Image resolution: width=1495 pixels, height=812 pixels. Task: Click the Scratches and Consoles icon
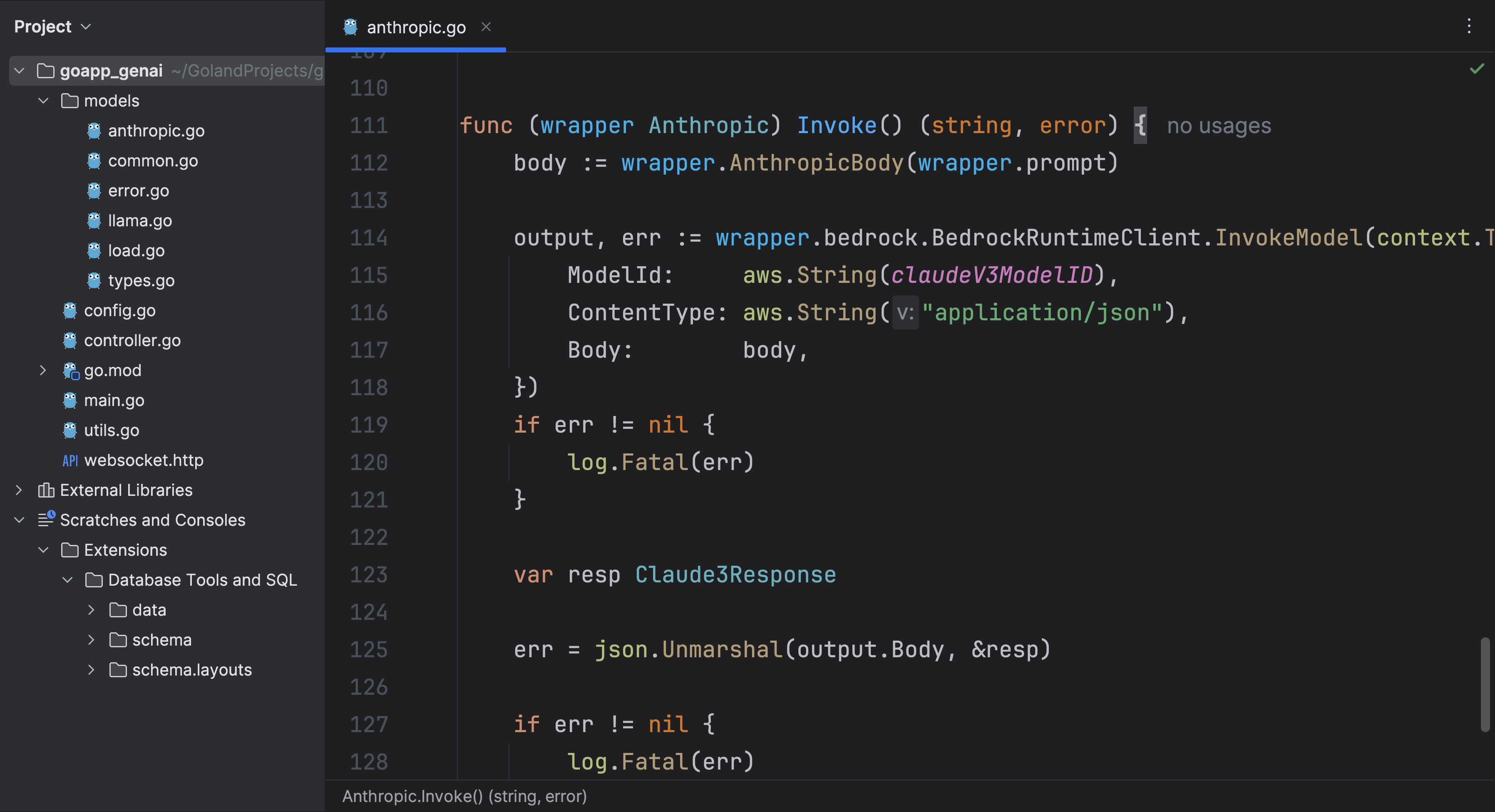pos(46,520)
